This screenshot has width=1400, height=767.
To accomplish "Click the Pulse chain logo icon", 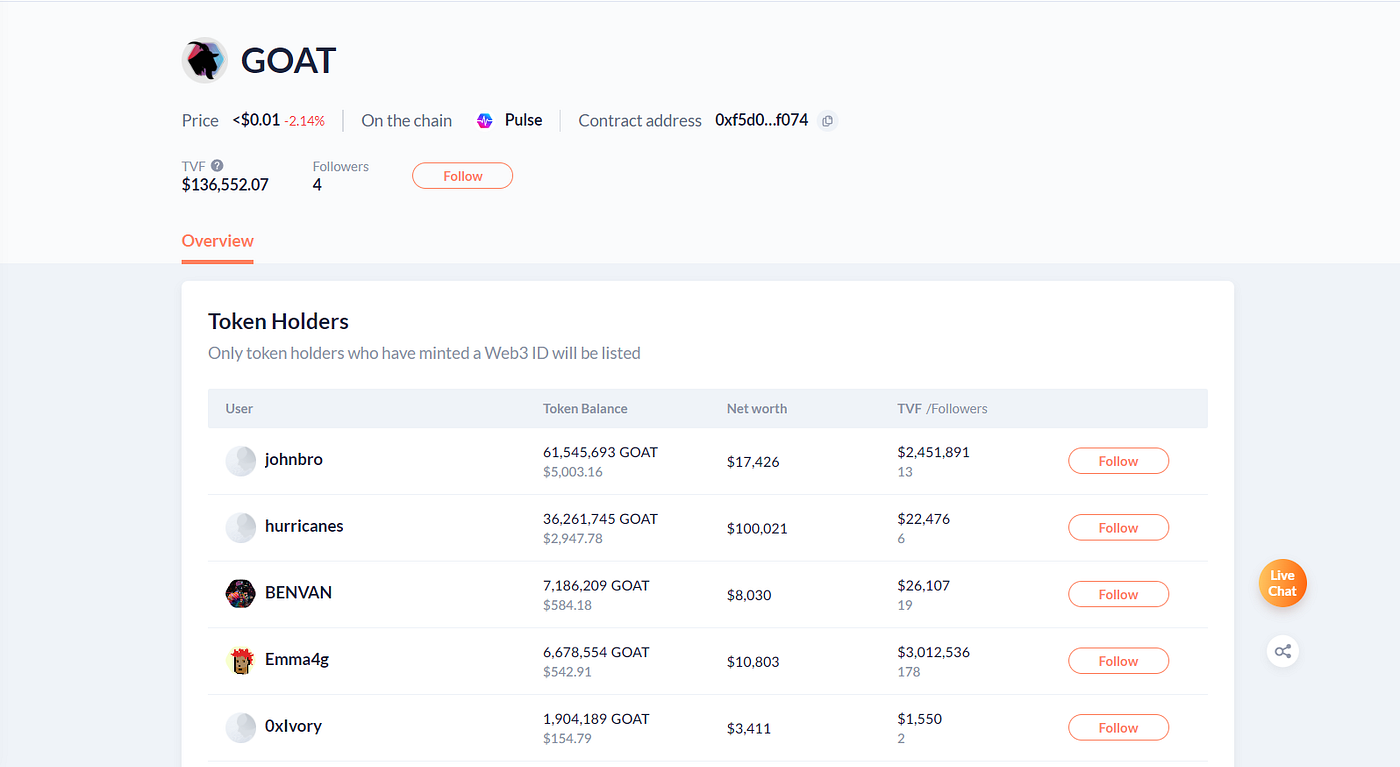I will (x=485, y=121).
